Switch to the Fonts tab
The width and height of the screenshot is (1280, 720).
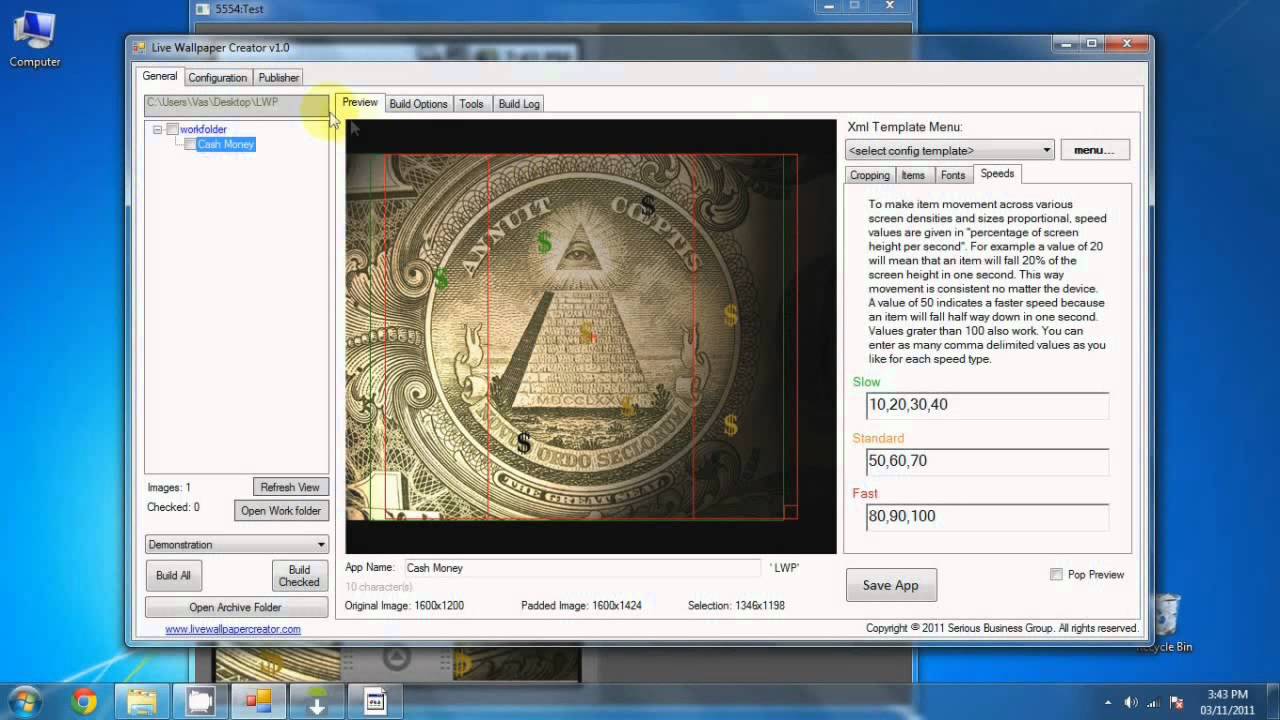[x=953, y=175]
